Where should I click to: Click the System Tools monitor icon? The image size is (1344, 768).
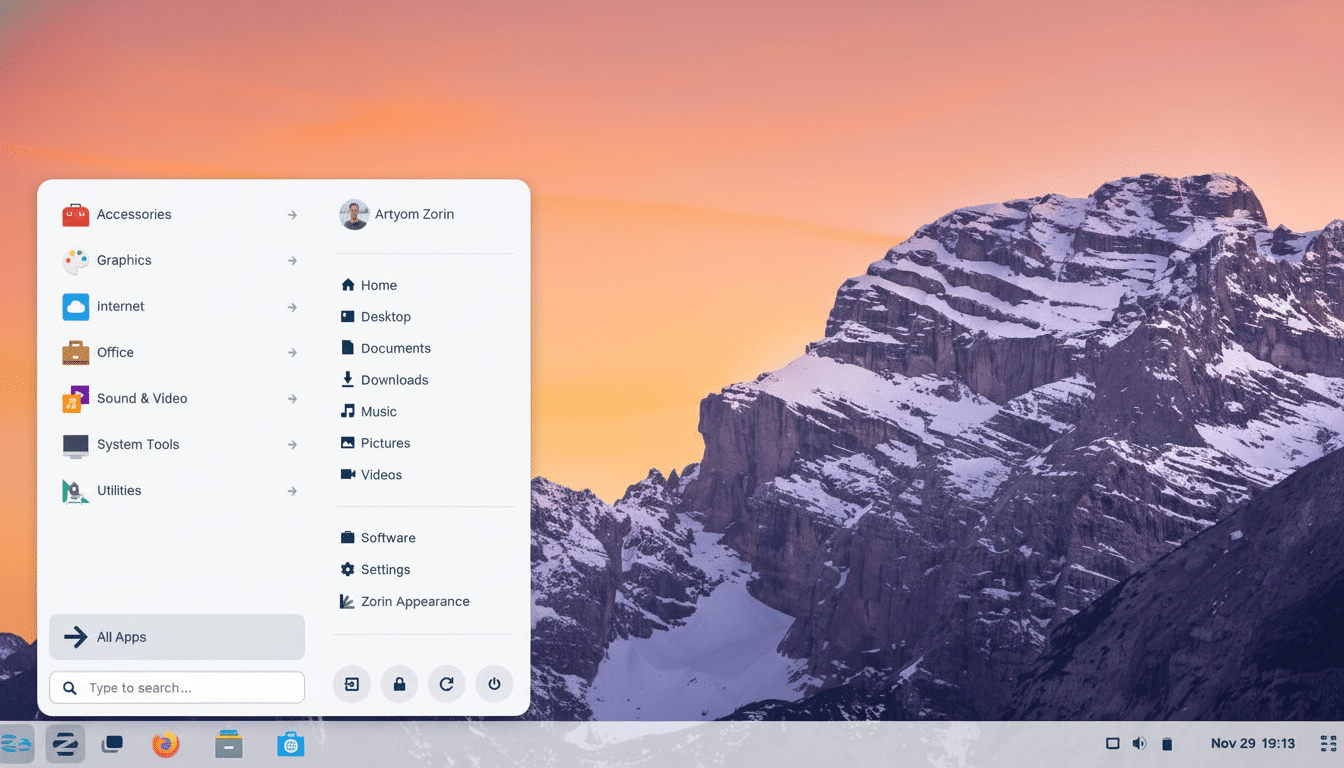click(75, 444)
